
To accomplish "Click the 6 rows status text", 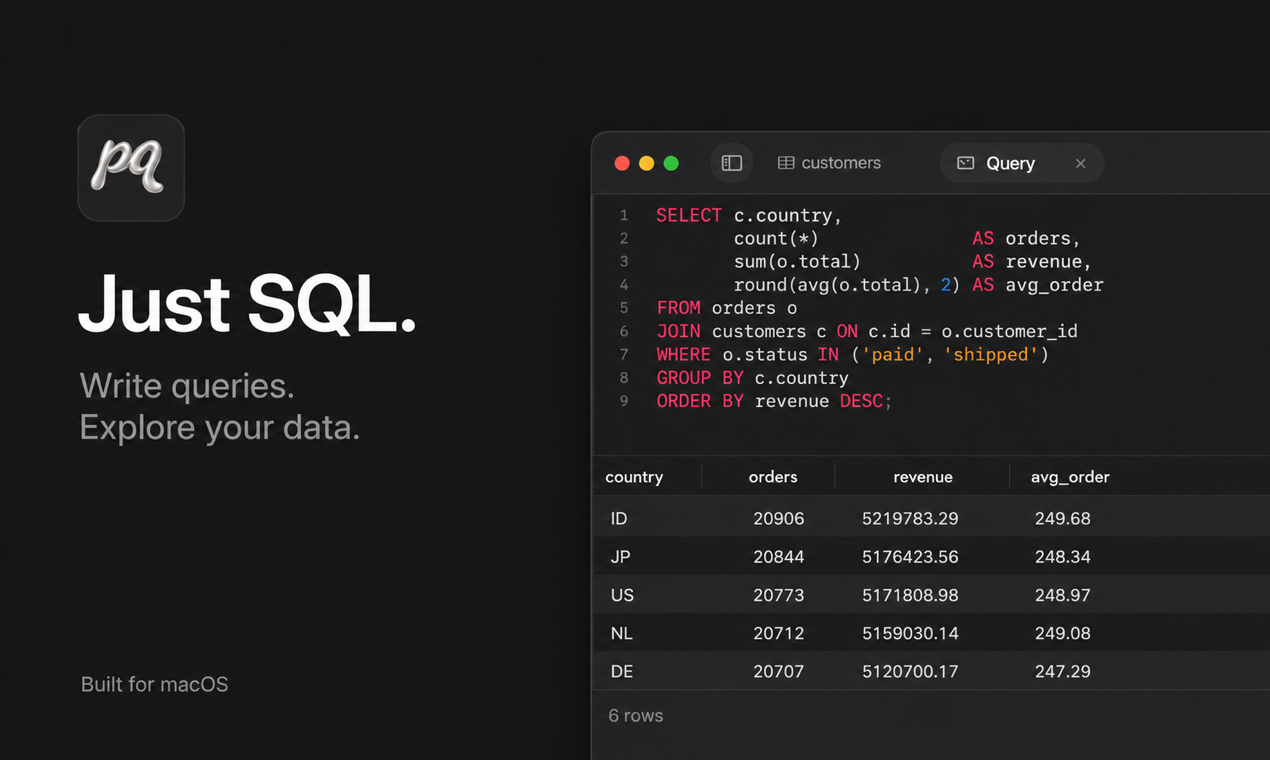I will [x=636, y=715].
